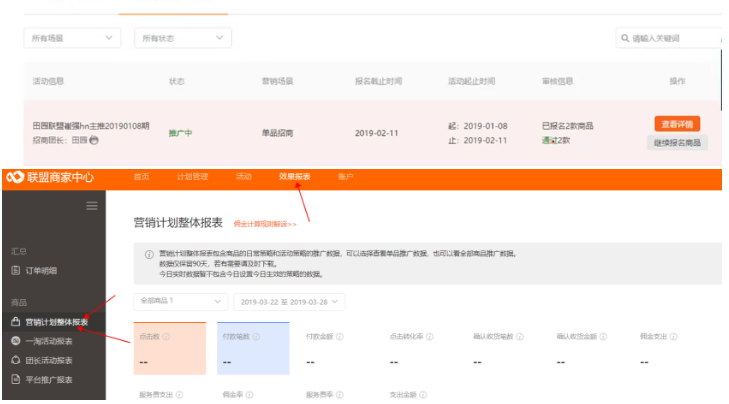Select the blue 付款笔数 metric card

pos(253,348)
